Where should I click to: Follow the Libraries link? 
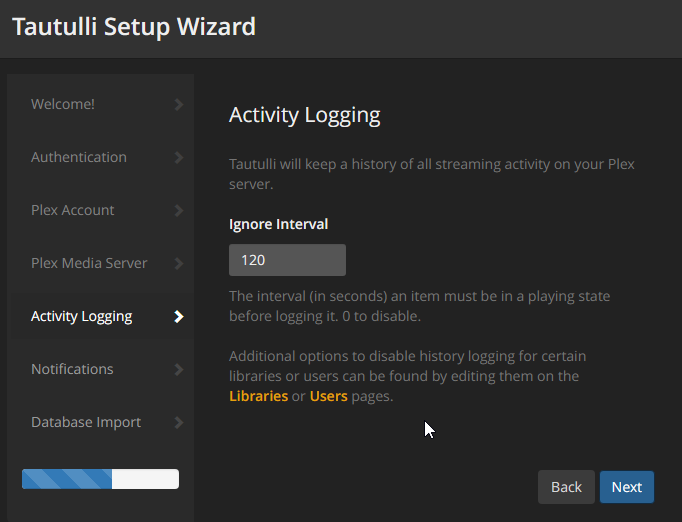[258, 396]
